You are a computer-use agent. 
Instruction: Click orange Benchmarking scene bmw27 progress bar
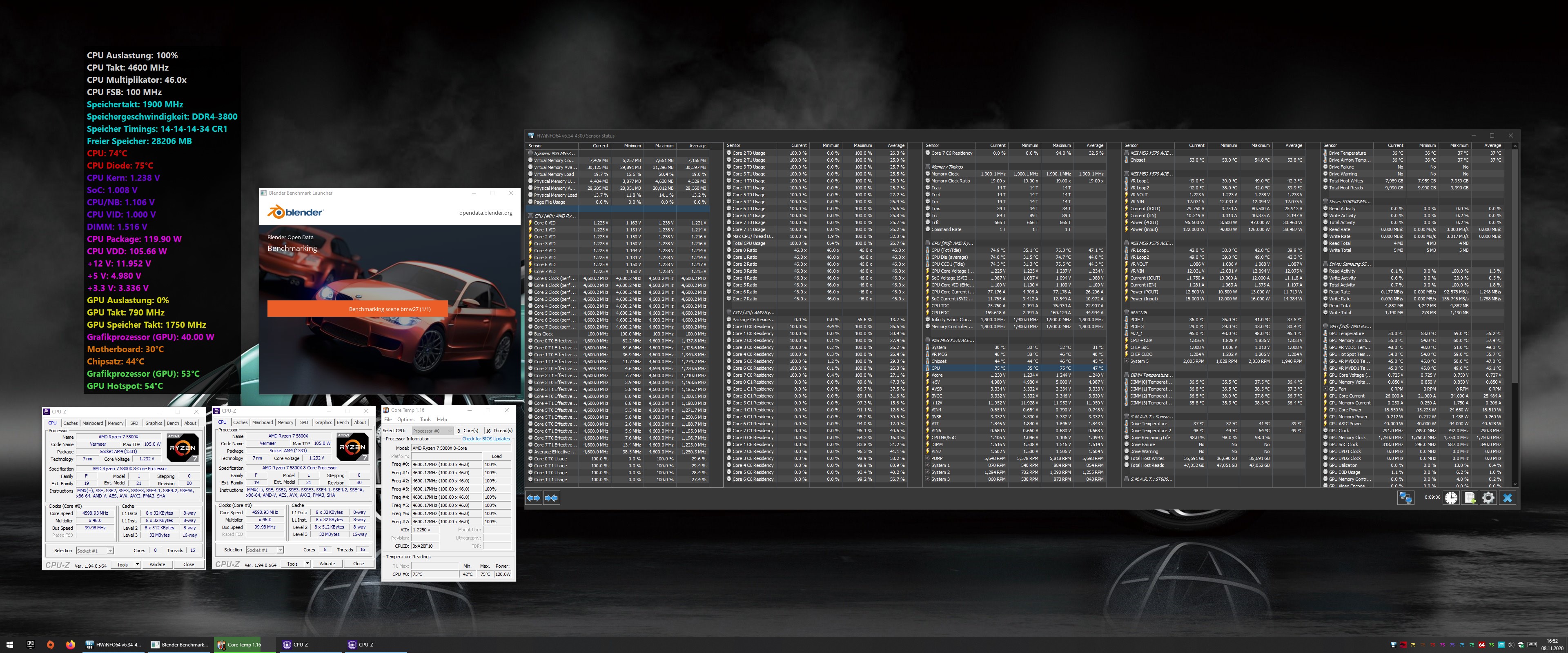[x=357, y=309]
